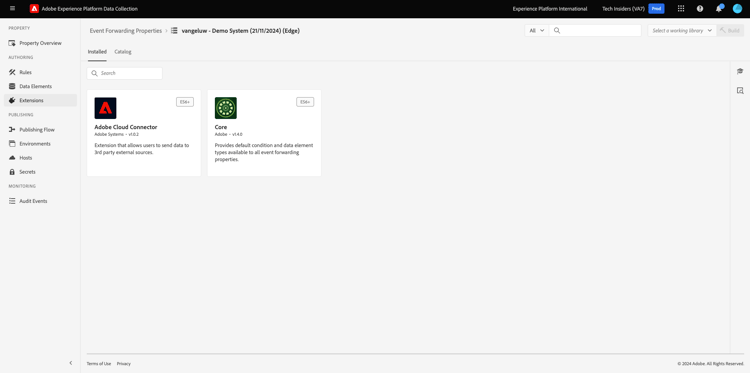Click the Adobe v1.4.0 version text

coord(229,134)
